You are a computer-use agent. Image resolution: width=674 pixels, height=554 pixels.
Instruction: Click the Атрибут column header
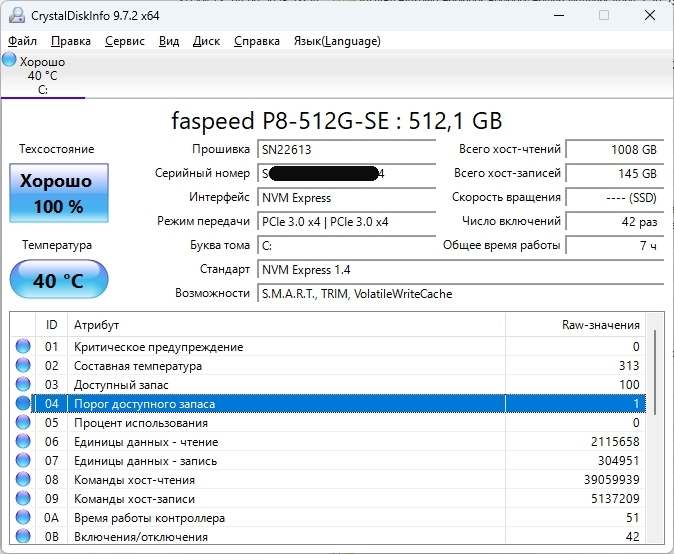pos(96,325)
